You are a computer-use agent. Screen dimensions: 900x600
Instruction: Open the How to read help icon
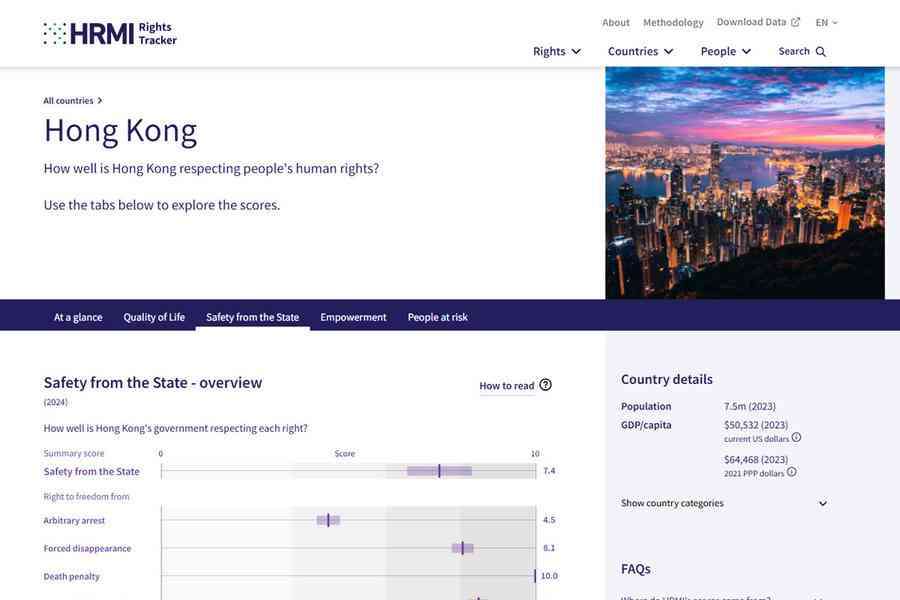545,385
